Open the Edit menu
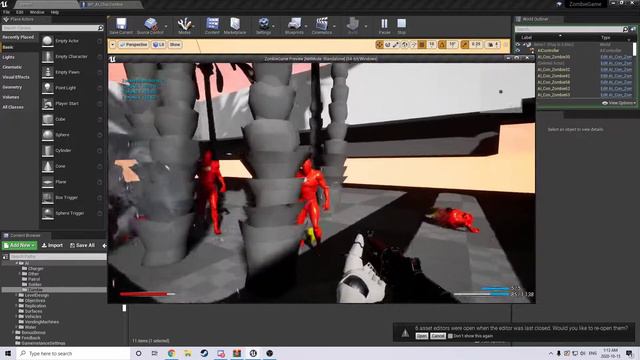640x360 pixels. tap(20, 12)
